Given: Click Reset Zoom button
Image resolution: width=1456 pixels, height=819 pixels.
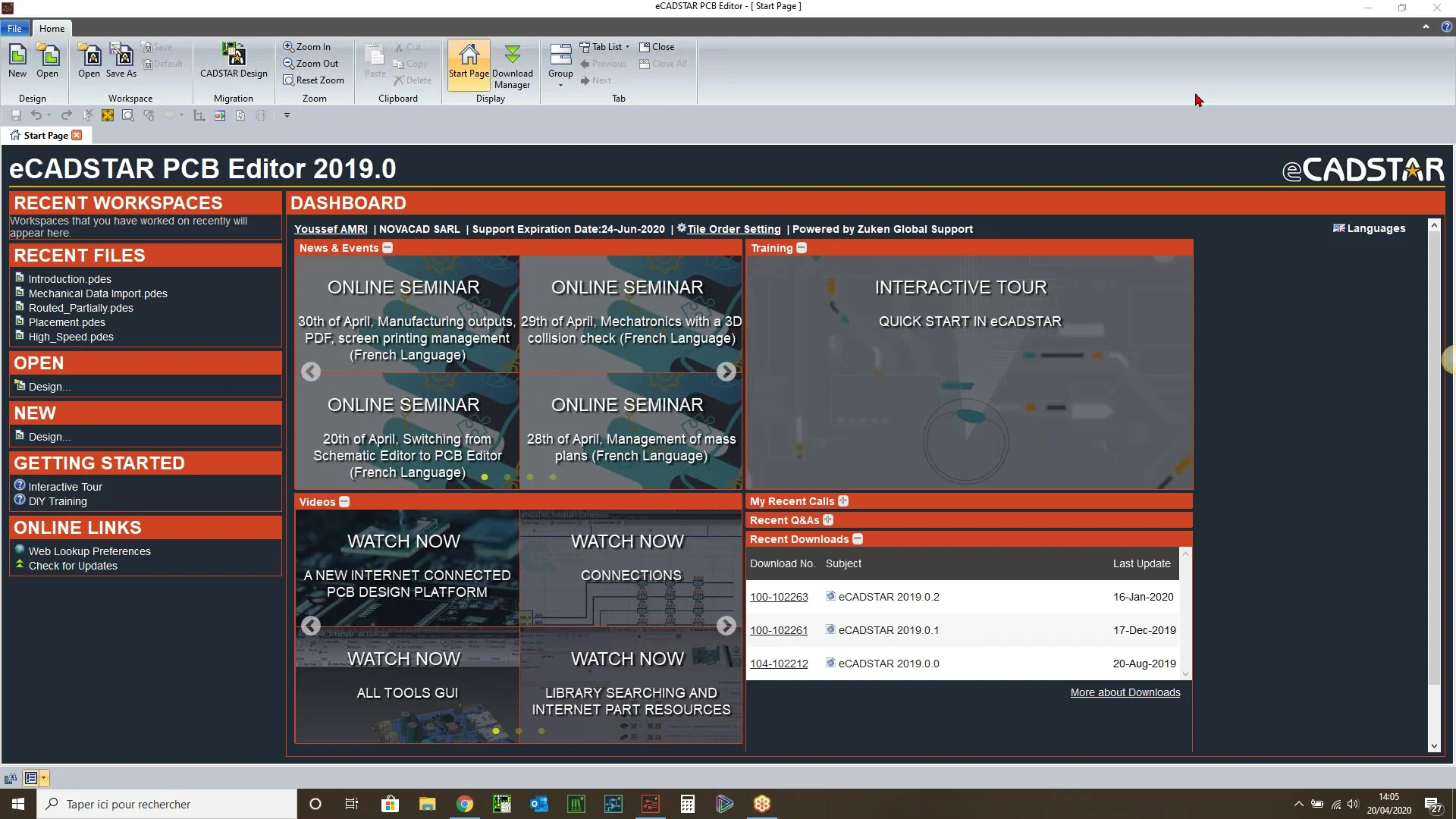Looking at the screenshot, I should (313, 80).
